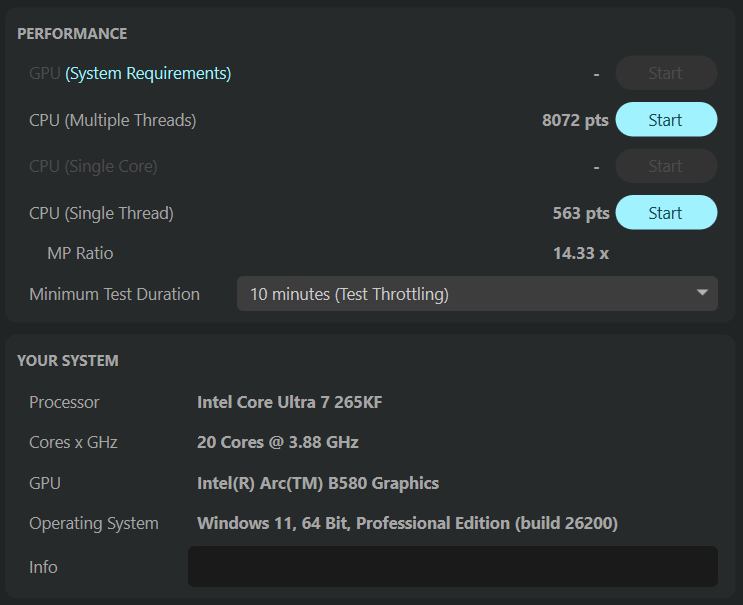Click the Info label

(43, 567)
